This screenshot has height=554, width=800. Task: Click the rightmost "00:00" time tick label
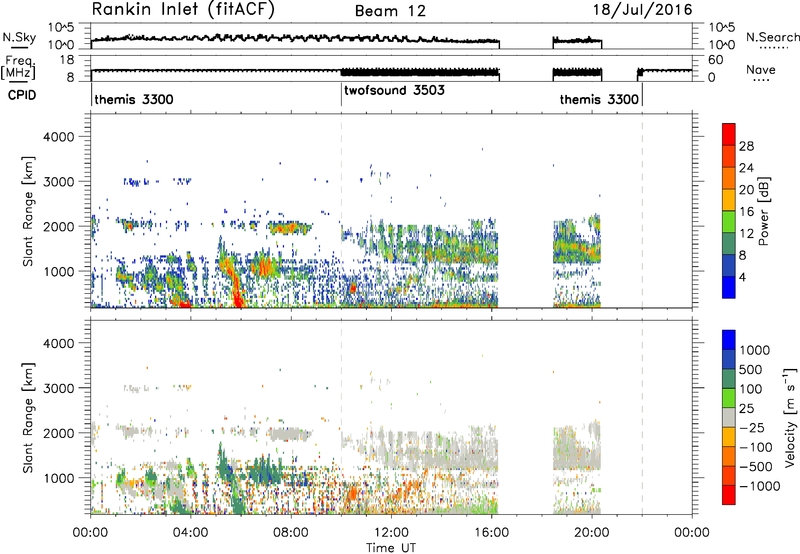coord(692,533)
